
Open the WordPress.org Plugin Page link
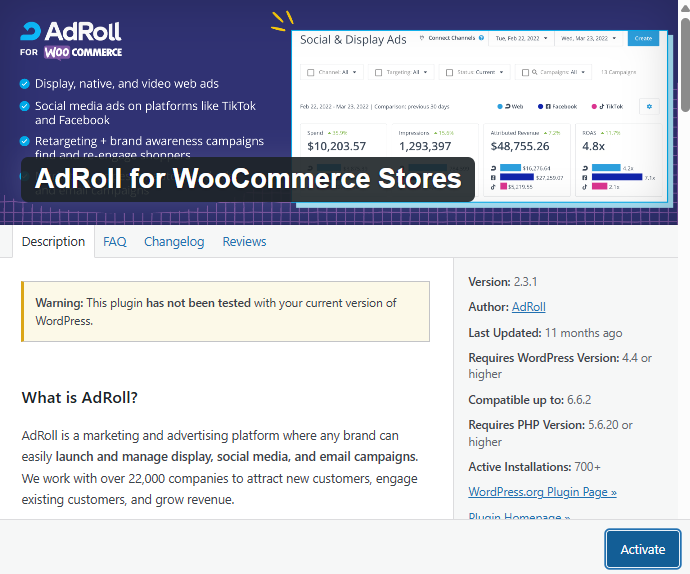542,492
